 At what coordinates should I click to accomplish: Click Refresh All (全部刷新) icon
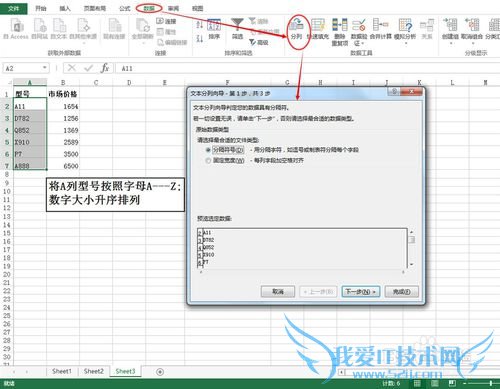143,29
